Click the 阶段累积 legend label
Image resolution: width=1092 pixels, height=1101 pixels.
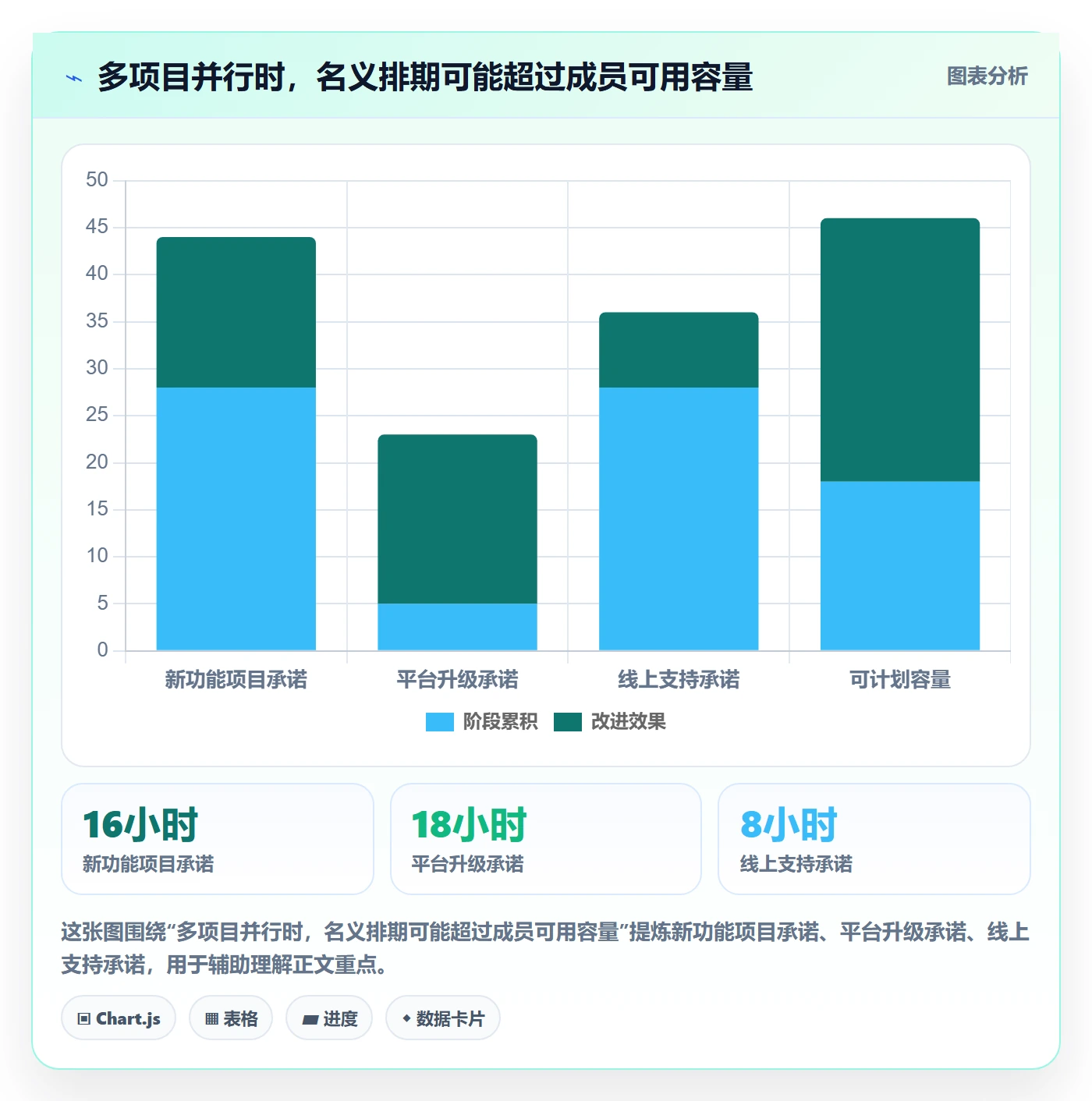coord(500,722)
